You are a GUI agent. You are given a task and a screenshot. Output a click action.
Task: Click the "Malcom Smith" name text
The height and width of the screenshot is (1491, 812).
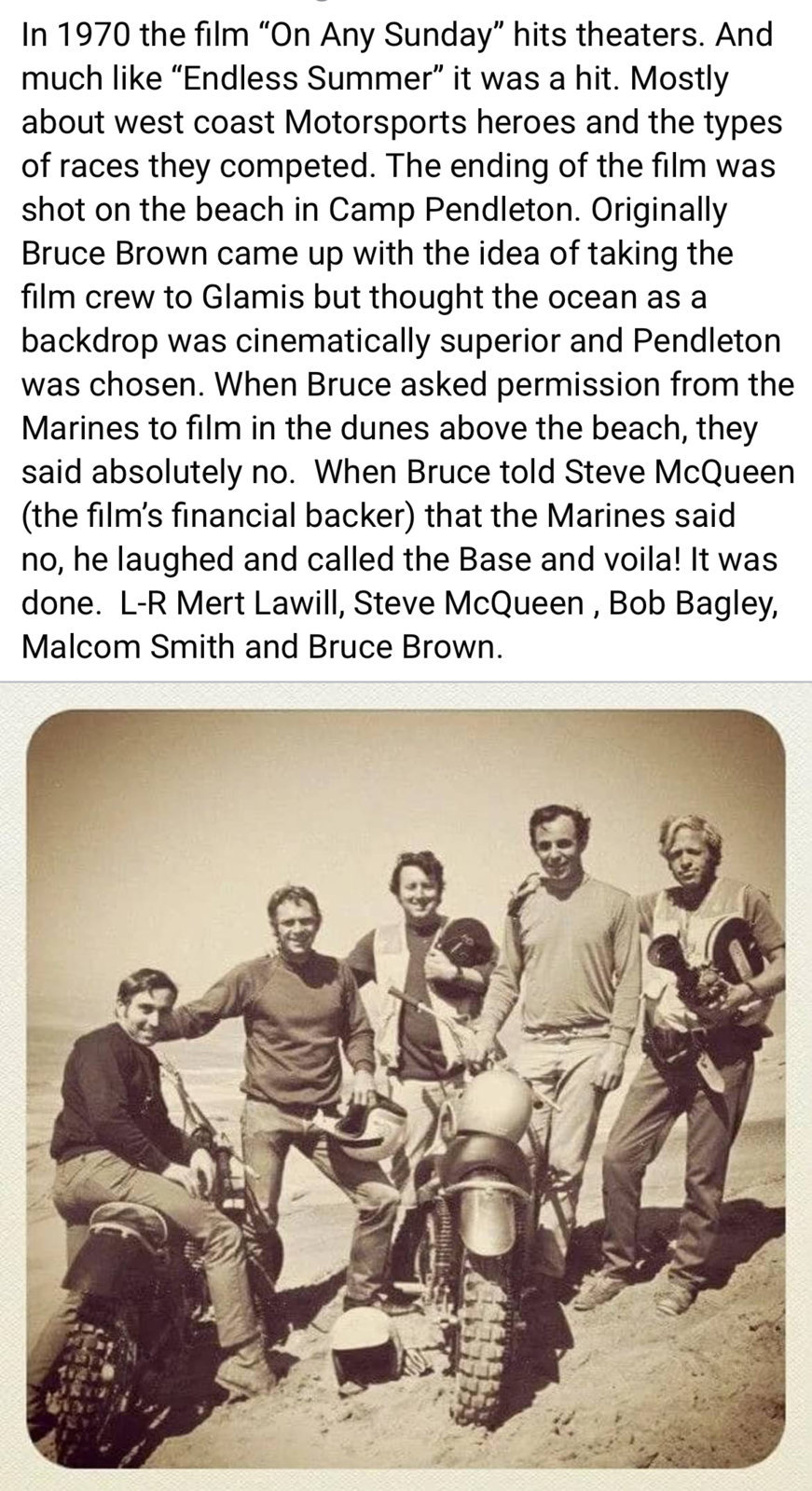click(127, 646)
